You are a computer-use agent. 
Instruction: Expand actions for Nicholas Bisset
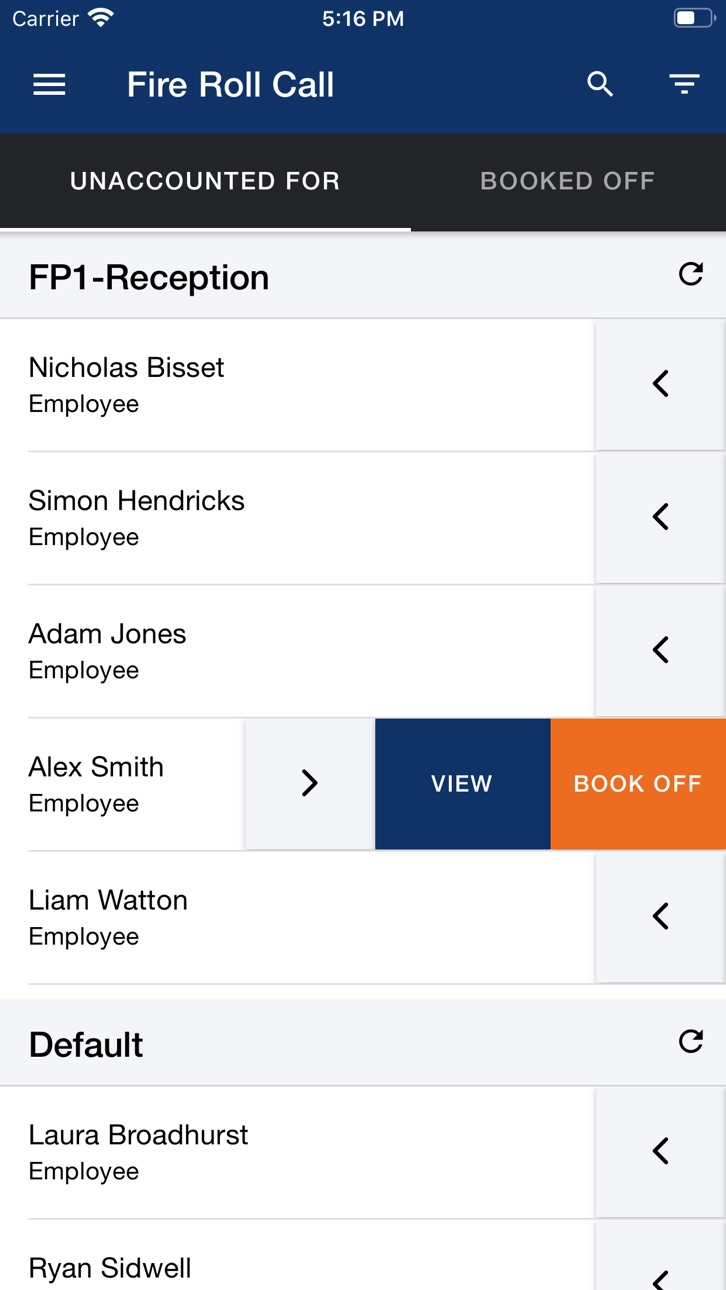coord(660,384)
